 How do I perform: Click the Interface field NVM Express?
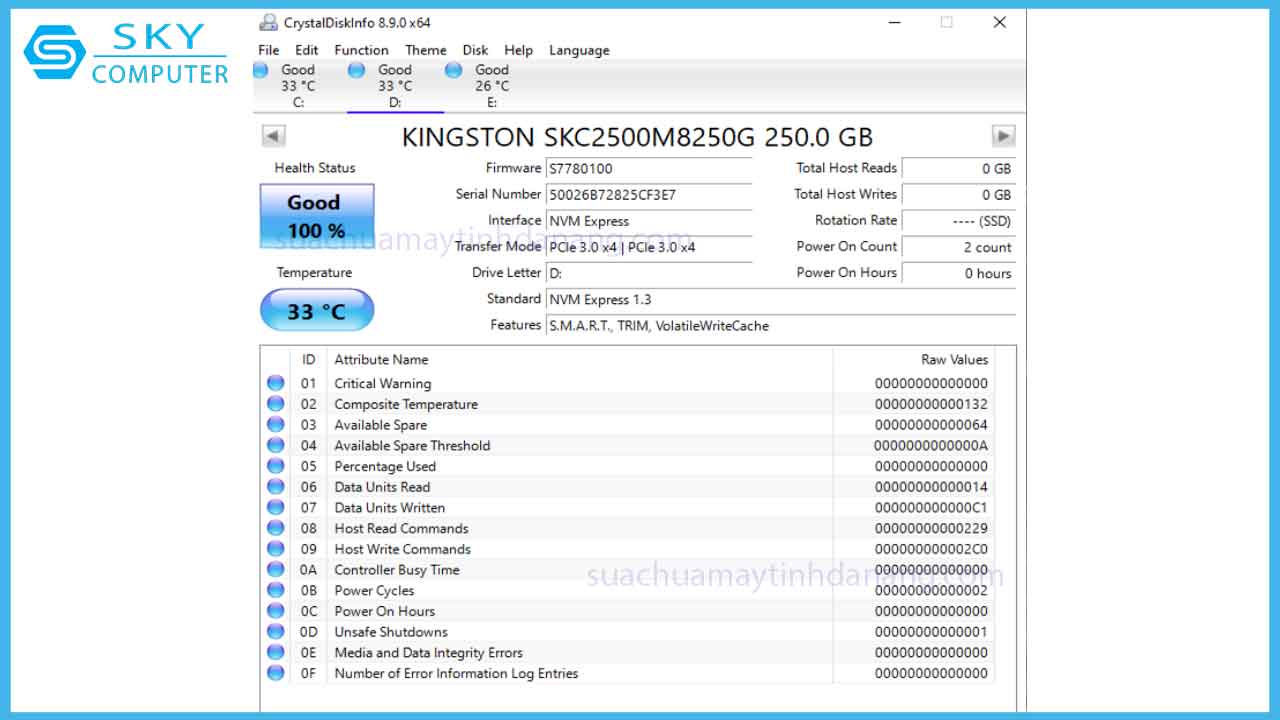(x=649, y=221)
